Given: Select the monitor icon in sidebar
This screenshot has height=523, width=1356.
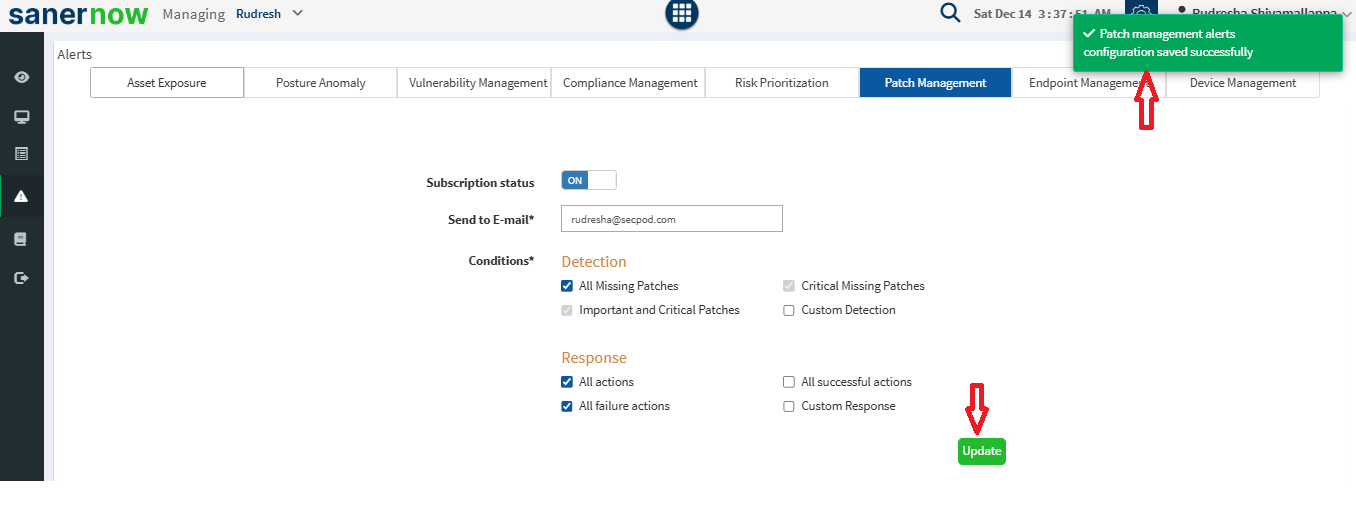Looking at the screenshot, I should point(21,117).
